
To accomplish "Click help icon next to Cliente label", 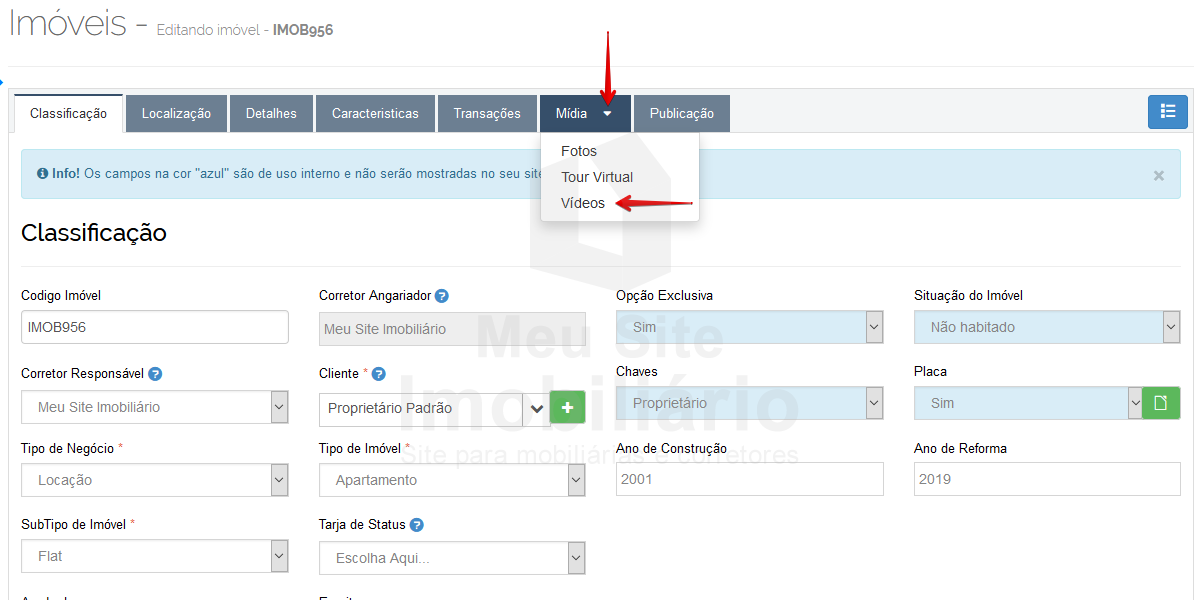I will click(x=379, y=374).
